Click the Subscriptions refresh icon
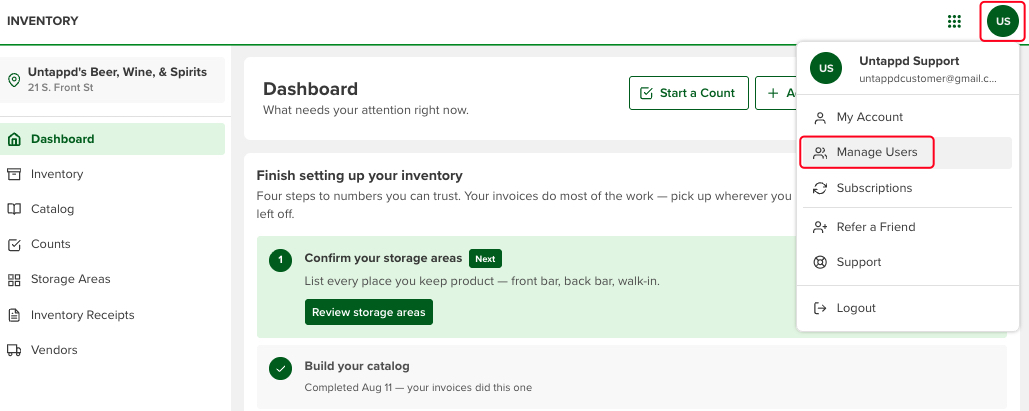 820,188
